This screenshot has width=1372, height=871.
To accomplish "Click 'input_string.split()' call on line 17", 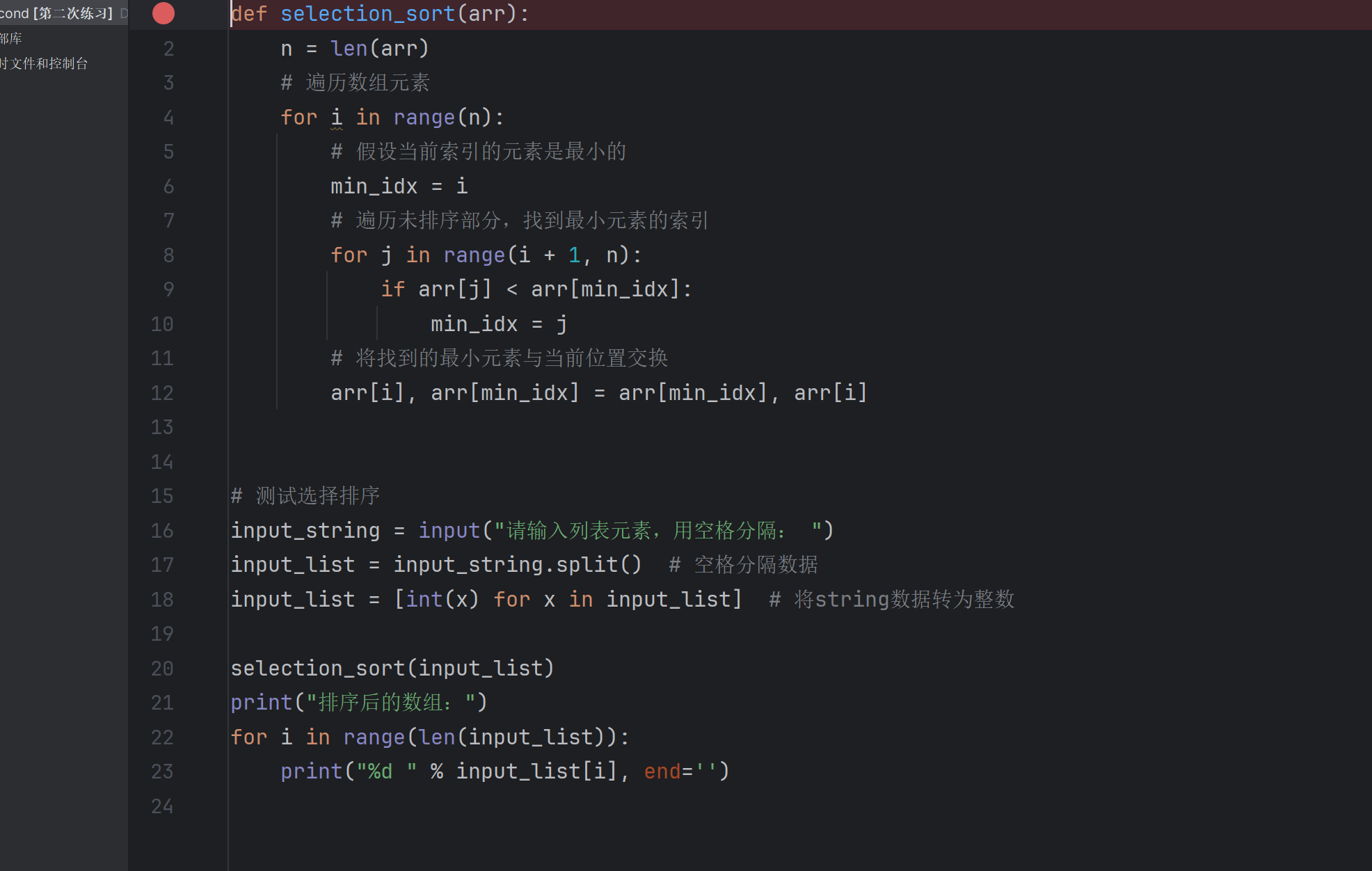I will click(x=516, y=565).
